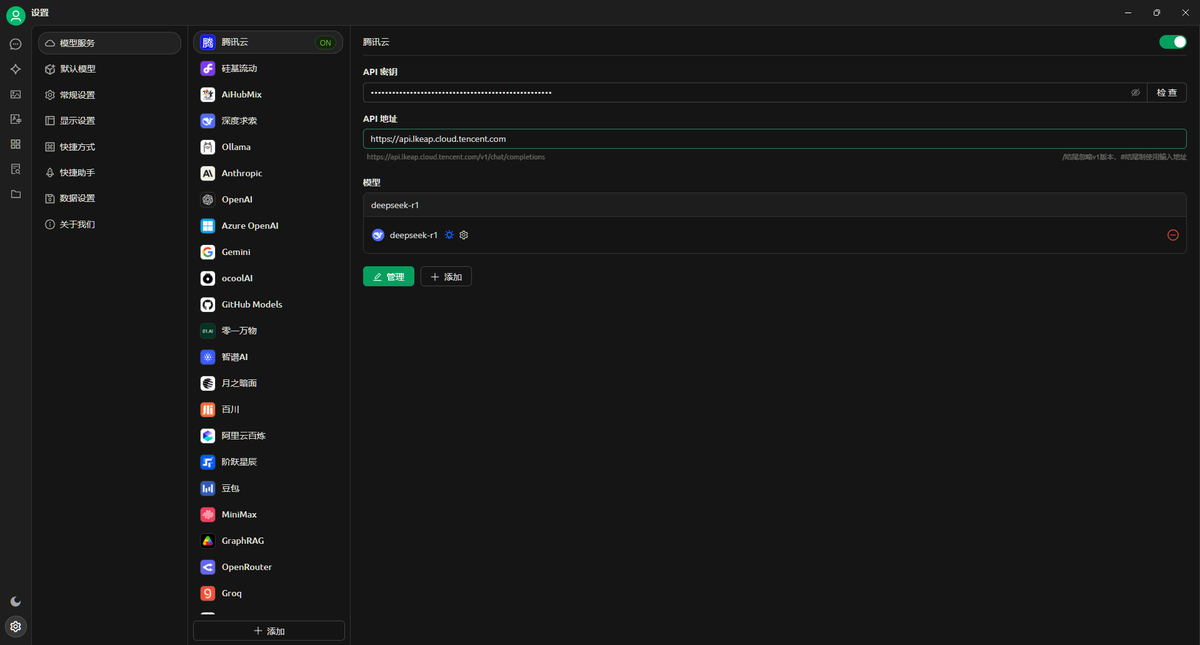Select the 阿里云百炼 provider

point(268,436)
